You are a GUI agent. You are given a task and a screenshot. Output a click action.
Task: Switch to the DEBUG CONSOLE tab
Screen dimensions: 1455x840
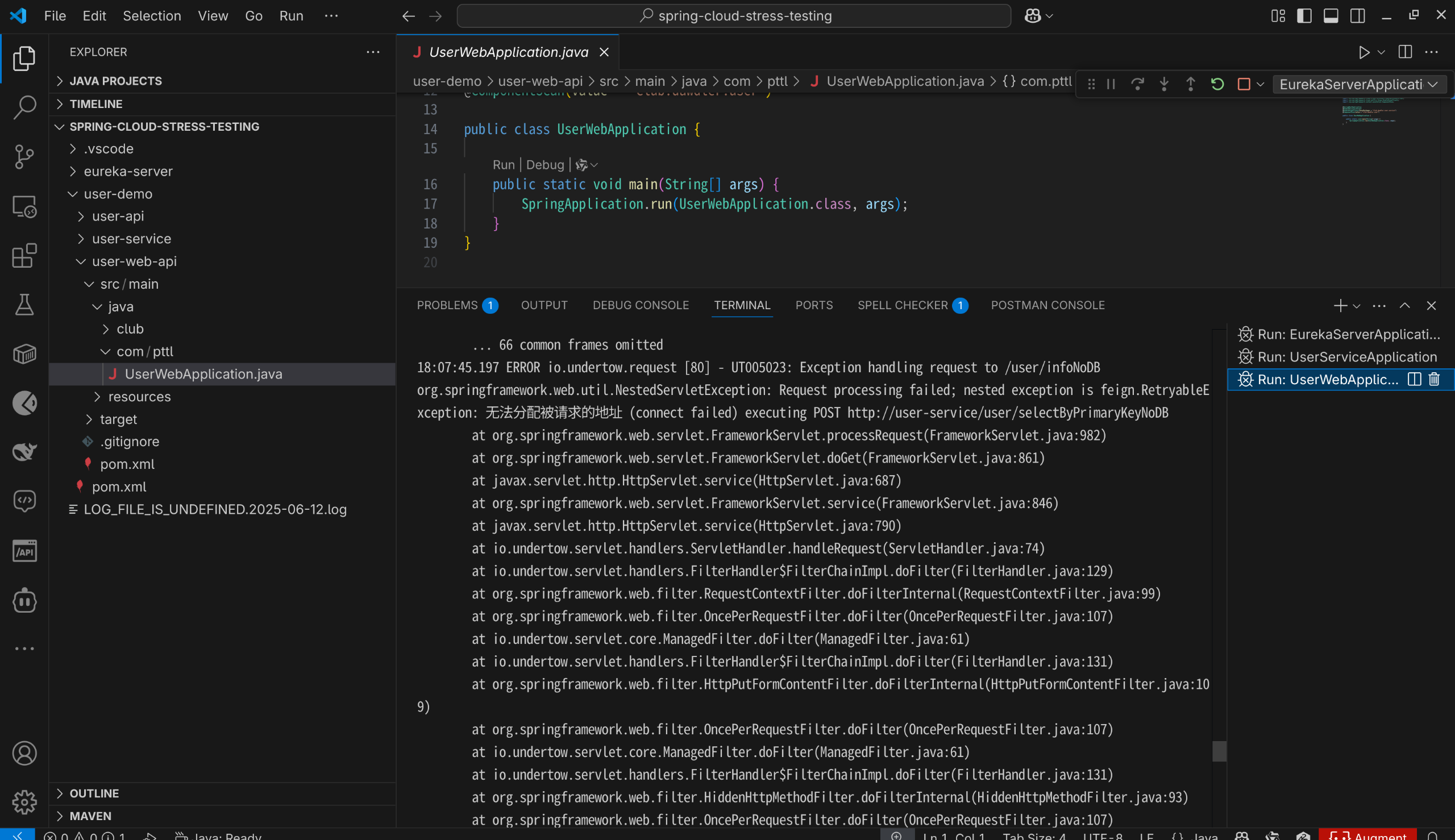point(641,305)
